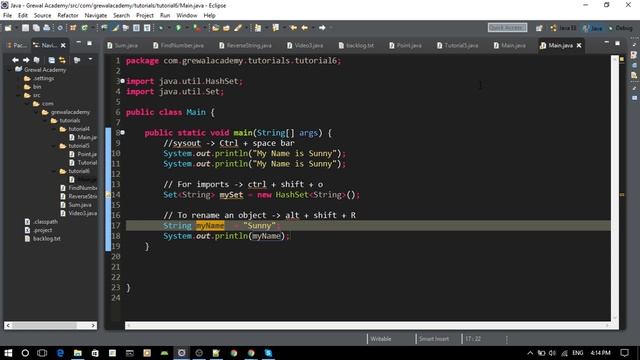This screenshot has width=640, height=360.
Task: Open Navigator's View Menu dropdown arrow
Action: click(90, 60)
